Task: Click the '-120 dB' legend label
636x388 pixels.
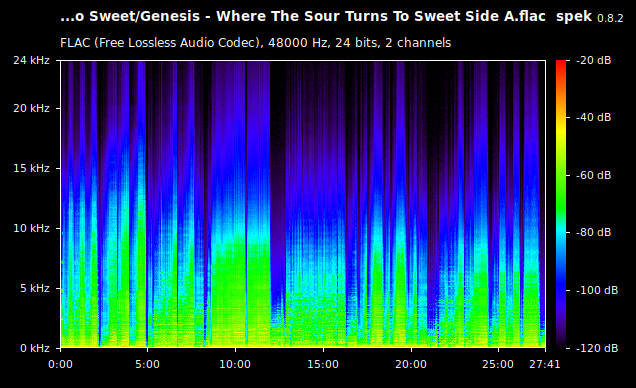Action: click(x=597, y=348)
